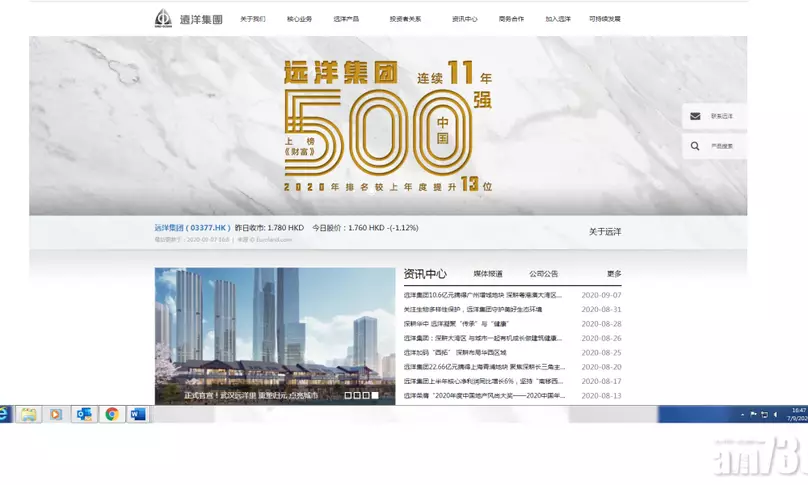This screenshot has height=485, width=808.
Task: Open Internet Explorer from the taskbar
Action: (x=4, y=414)
